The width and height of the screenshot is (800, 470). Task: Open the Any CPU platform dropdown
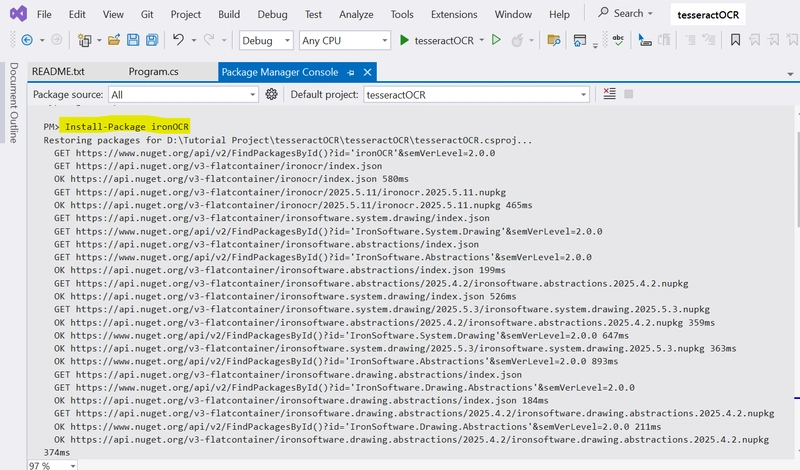[345, 40]
